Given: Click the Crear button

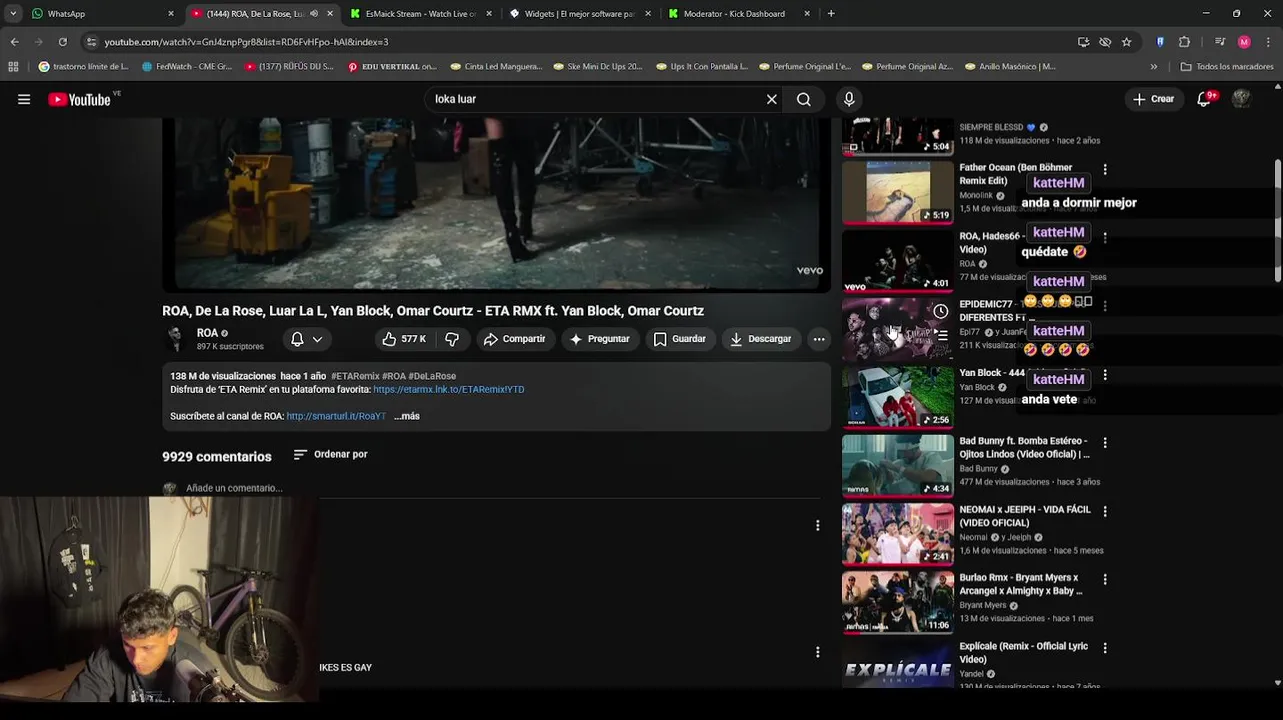Looking at the screenshot, I should click(1153, 99).
